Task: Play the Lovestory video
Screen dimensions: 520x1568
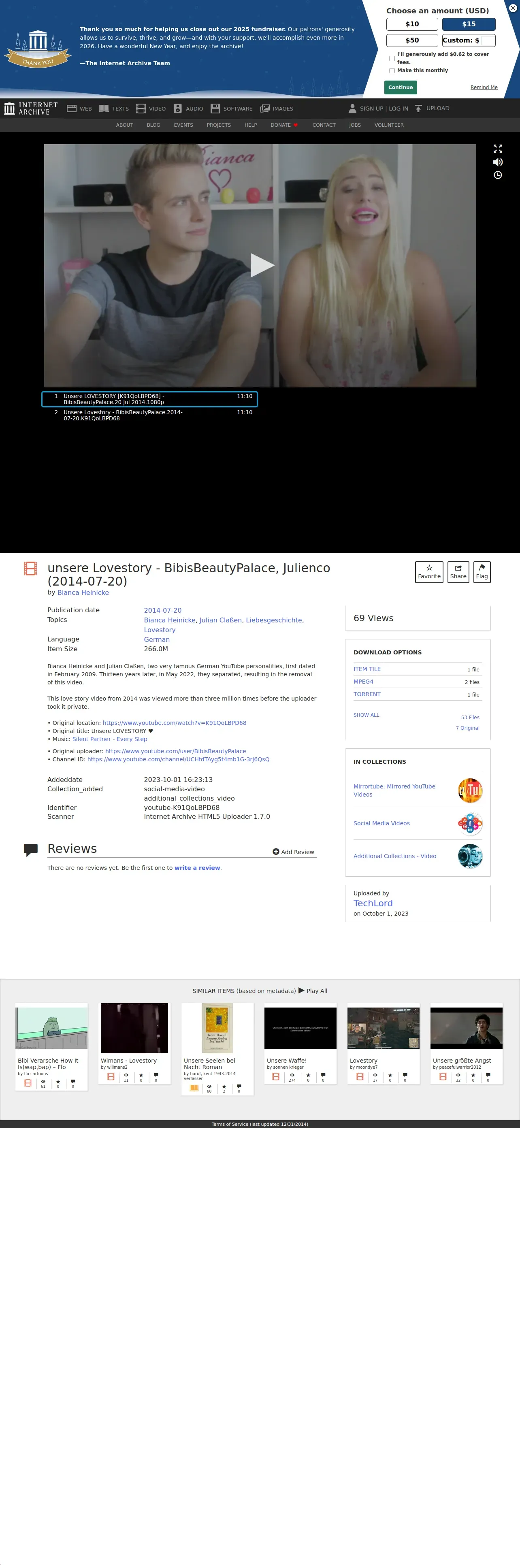Action: [x=262, y=265]
